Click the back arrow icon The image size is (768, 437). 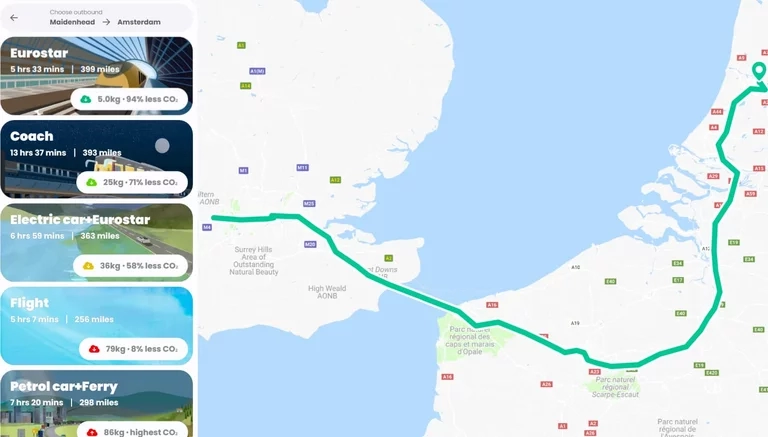14,18
